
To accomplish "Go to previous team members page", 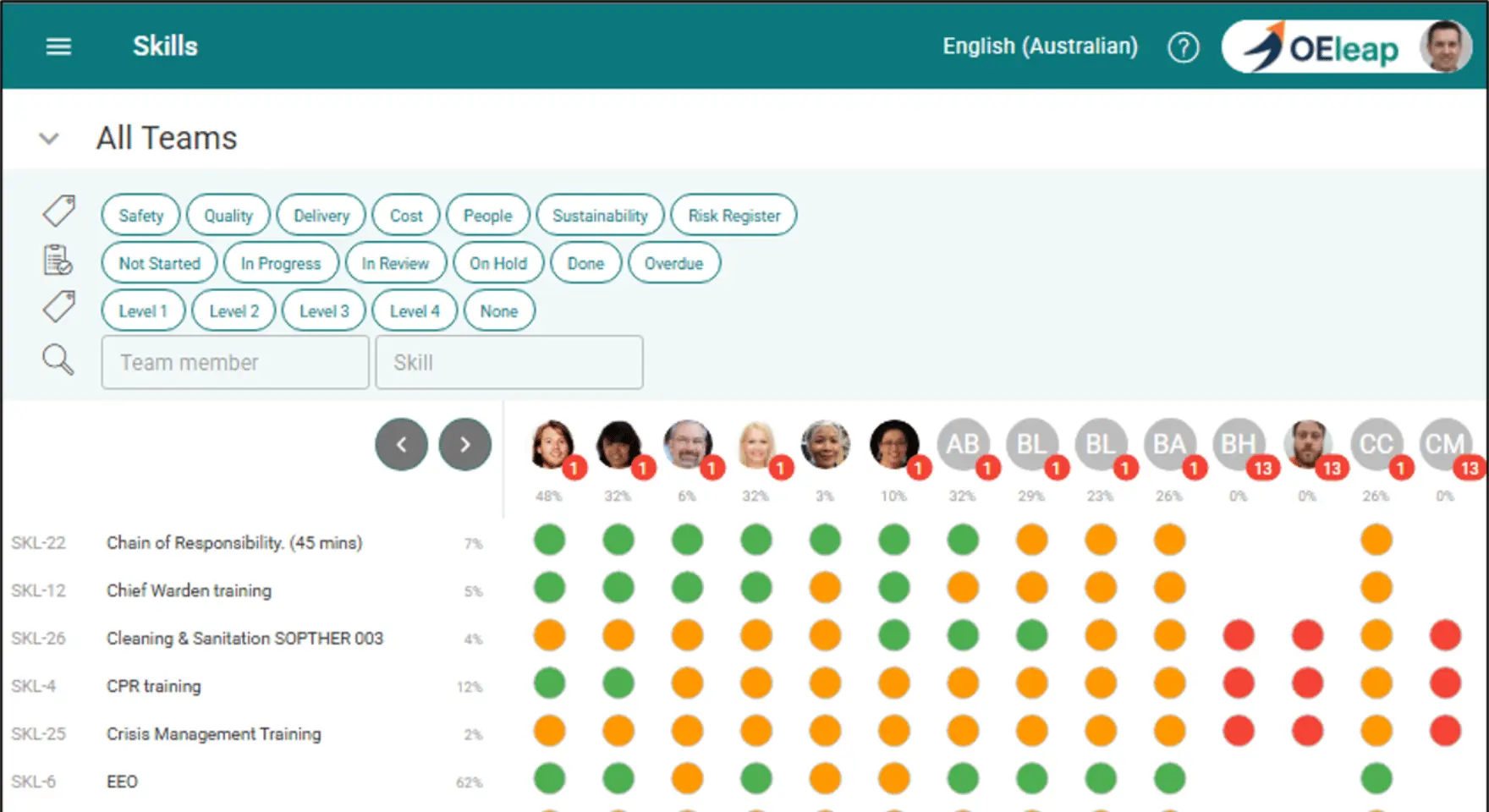I will (401, 444).
